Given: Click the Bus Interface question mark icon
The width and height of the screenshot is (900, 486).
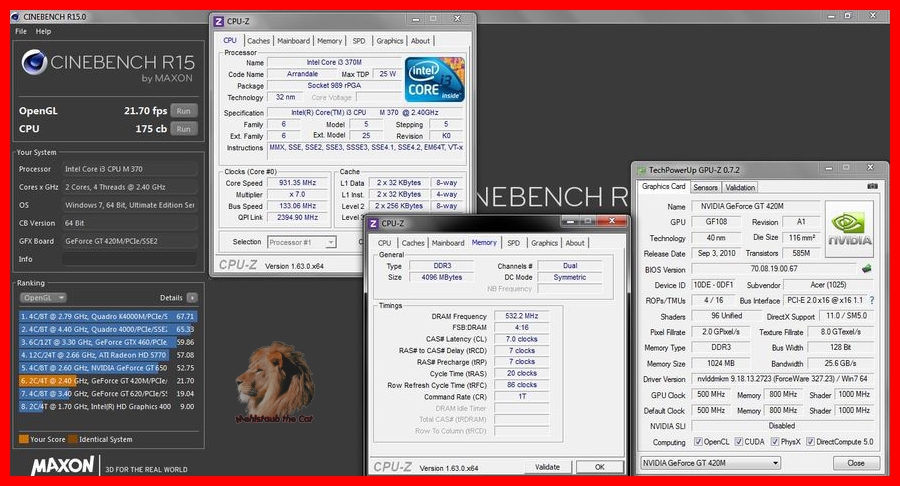Looking at the screenshot, I should (x=872, y=300).
